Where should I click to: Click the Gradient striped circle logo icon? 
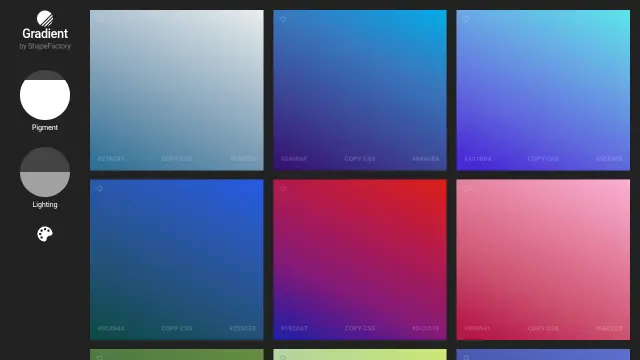(x=45, y=19)
